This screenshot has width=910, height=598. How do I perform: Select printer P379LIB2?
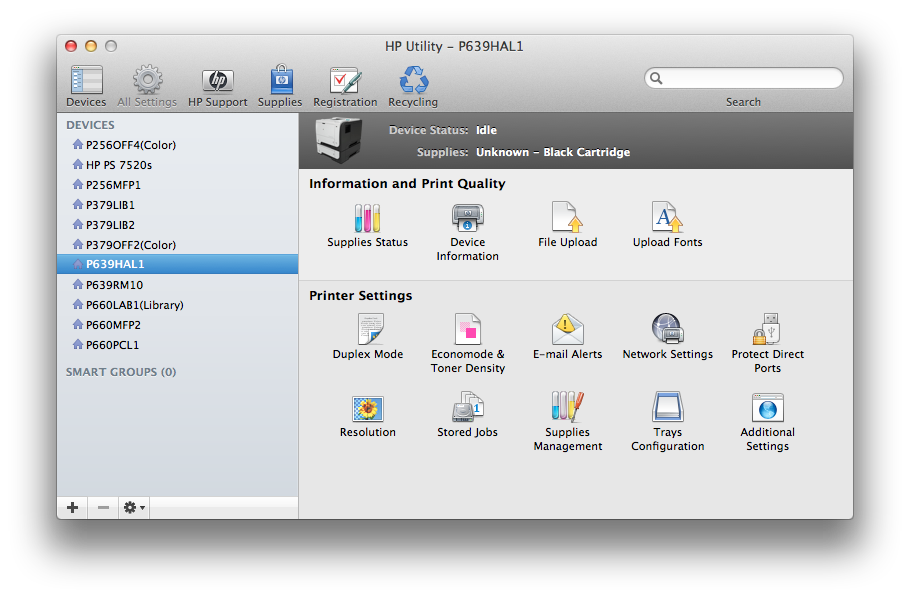[x=178, y=225]
